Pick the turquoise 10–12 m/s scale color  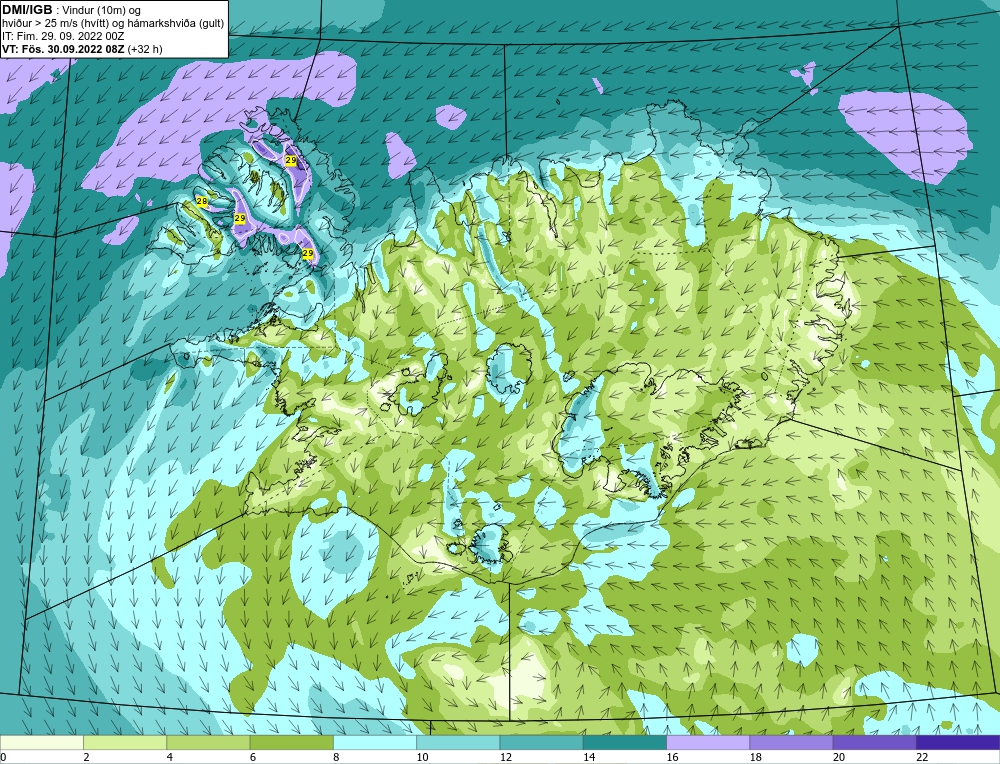(458, 742)
